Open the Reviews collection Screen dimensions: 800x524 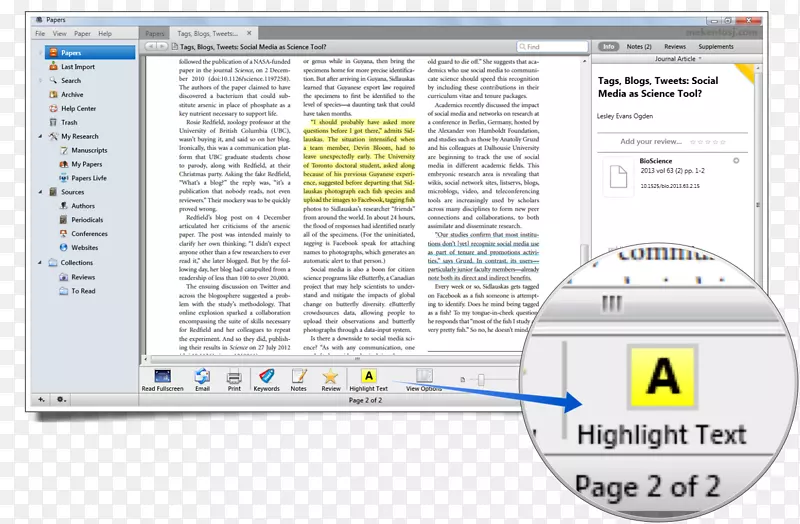tap(83, 277)
